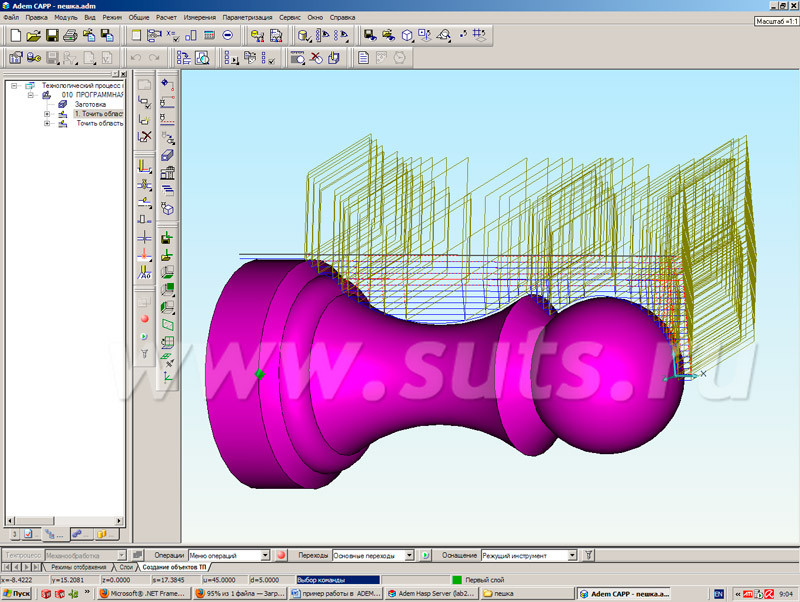
Task: Open a file using the Open folder icon
Action: (x=34, y=37)
